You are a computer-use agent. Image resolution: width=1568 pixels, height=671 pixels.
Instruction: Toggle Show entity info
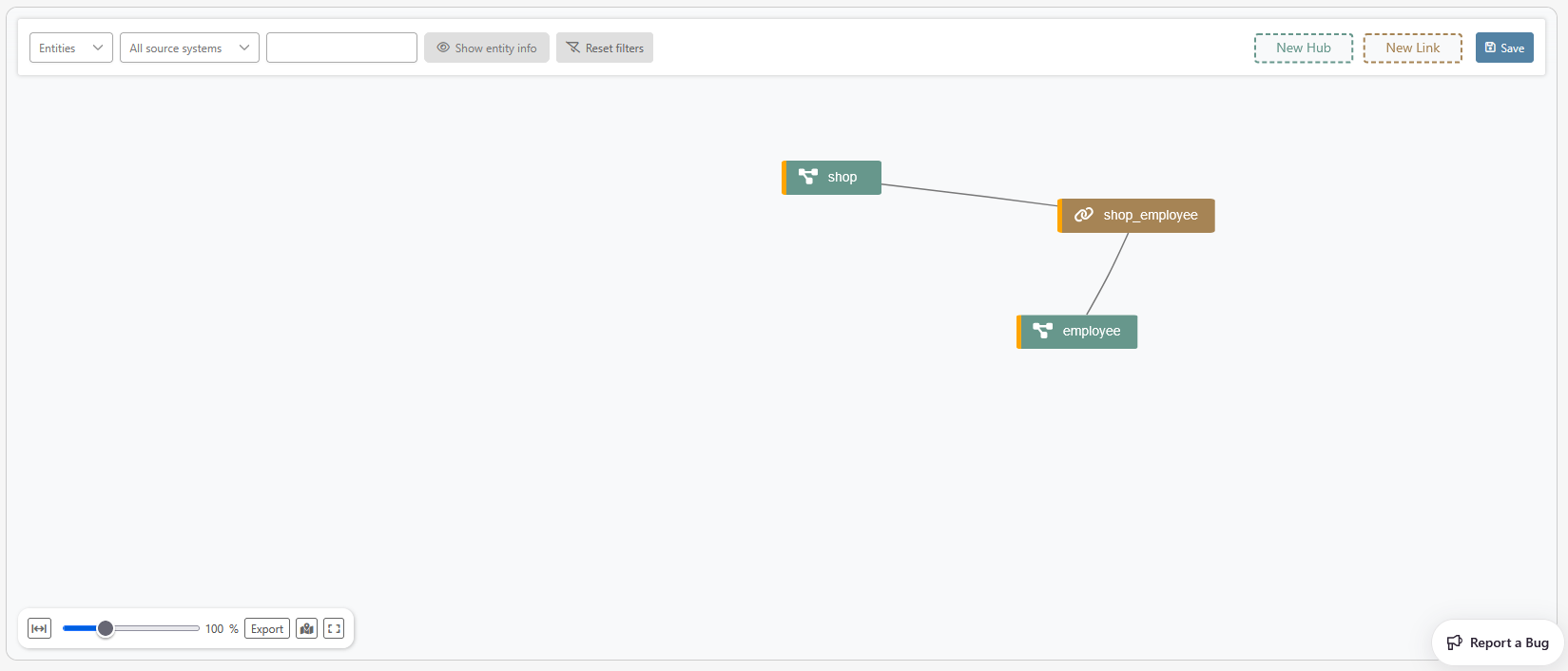click(x=486, y=48)
